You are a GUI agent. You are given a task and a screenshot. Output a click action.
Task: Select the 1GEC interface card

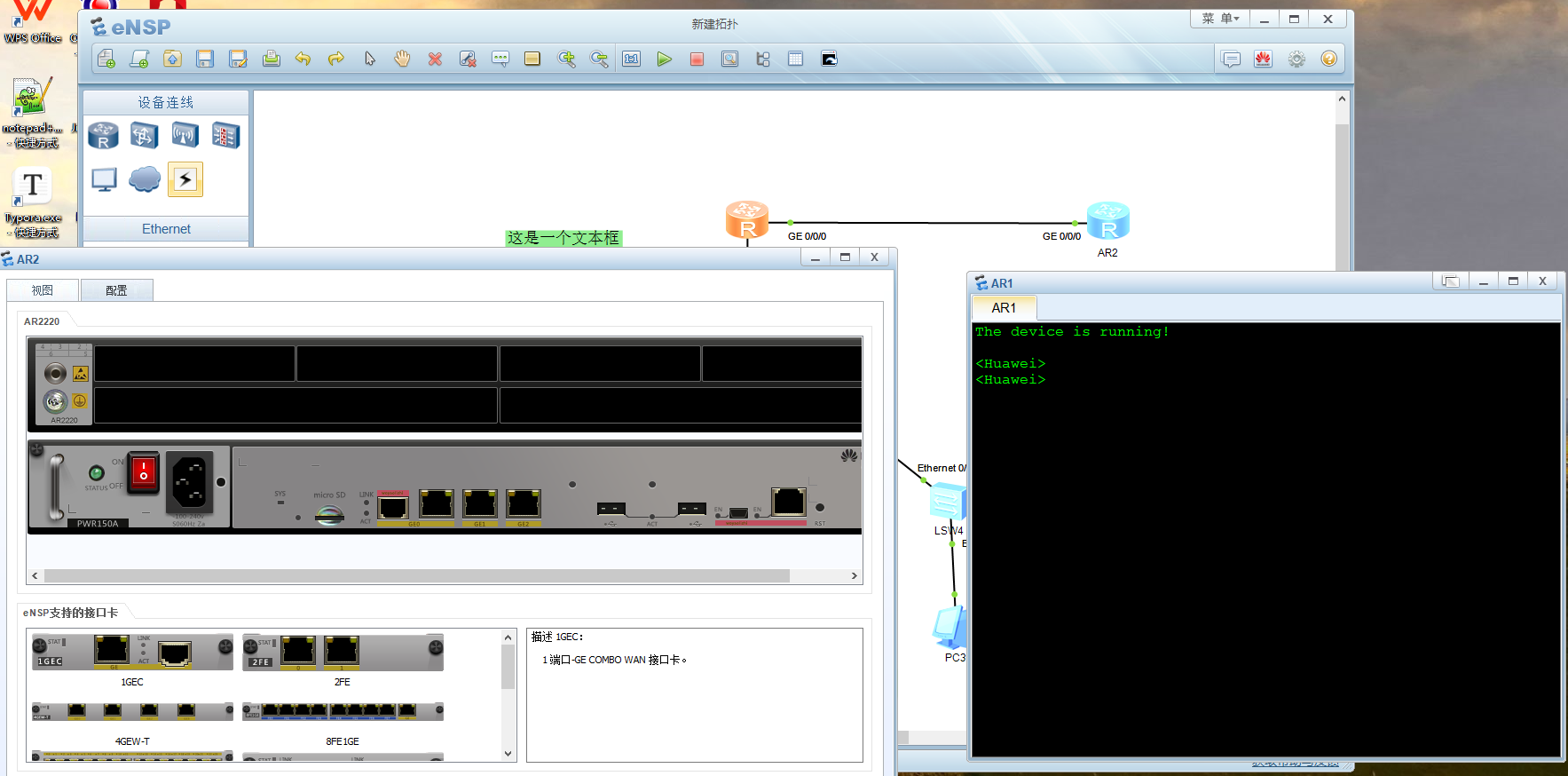[132, 653]
